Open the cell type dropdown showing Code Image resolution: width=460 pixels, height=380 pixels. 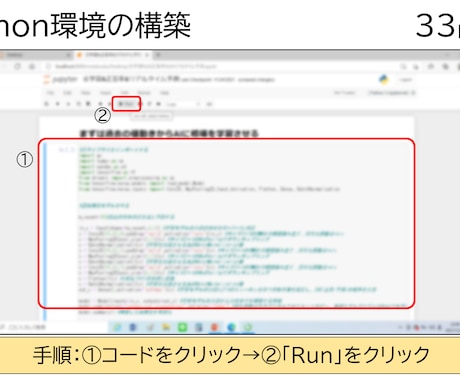pyautogui.click(x=183, y=104)
